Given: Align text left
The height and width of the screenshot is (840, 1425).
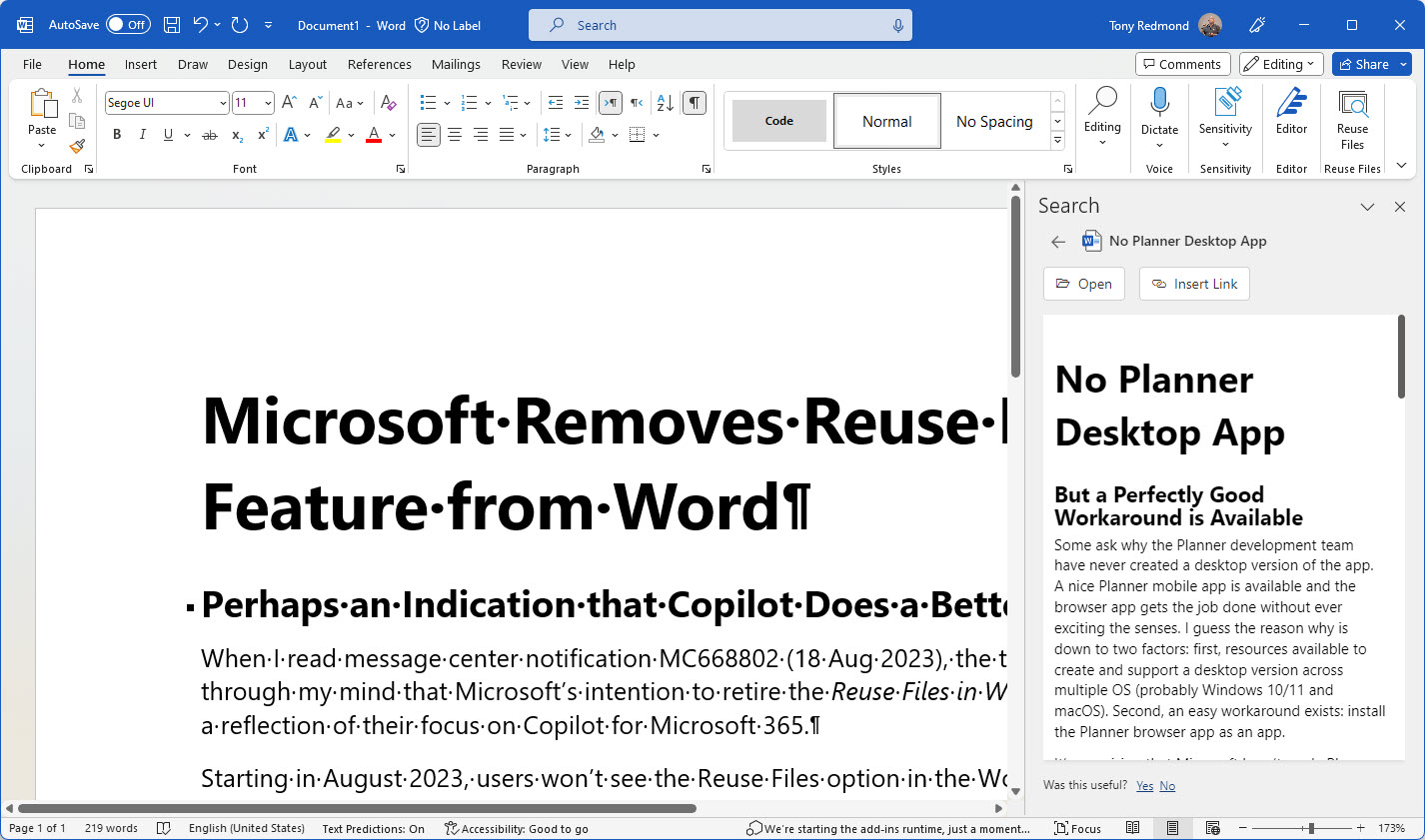Looking at the screenshot, I should pyautogui.click(x=429, y=134).
